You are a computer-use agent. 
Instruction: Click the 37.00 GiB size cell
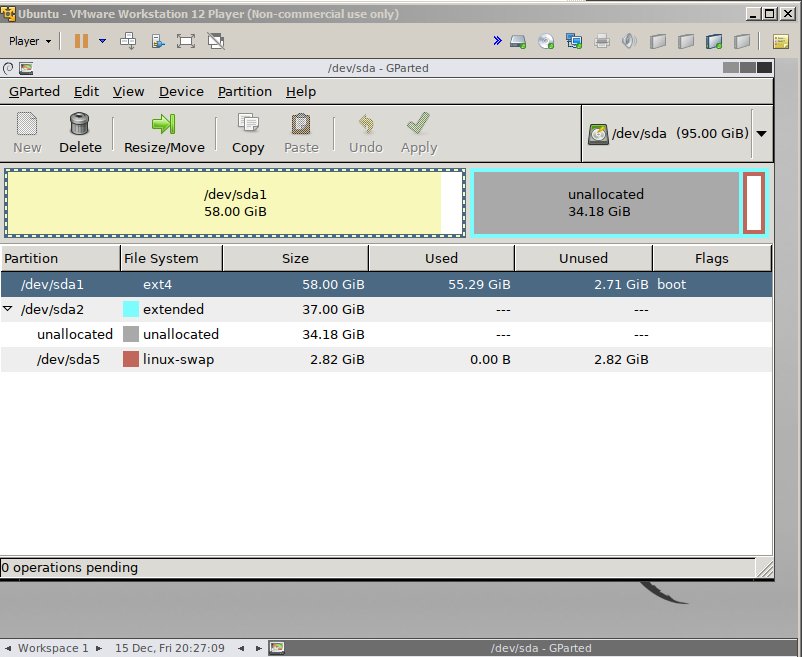[333, 309]
